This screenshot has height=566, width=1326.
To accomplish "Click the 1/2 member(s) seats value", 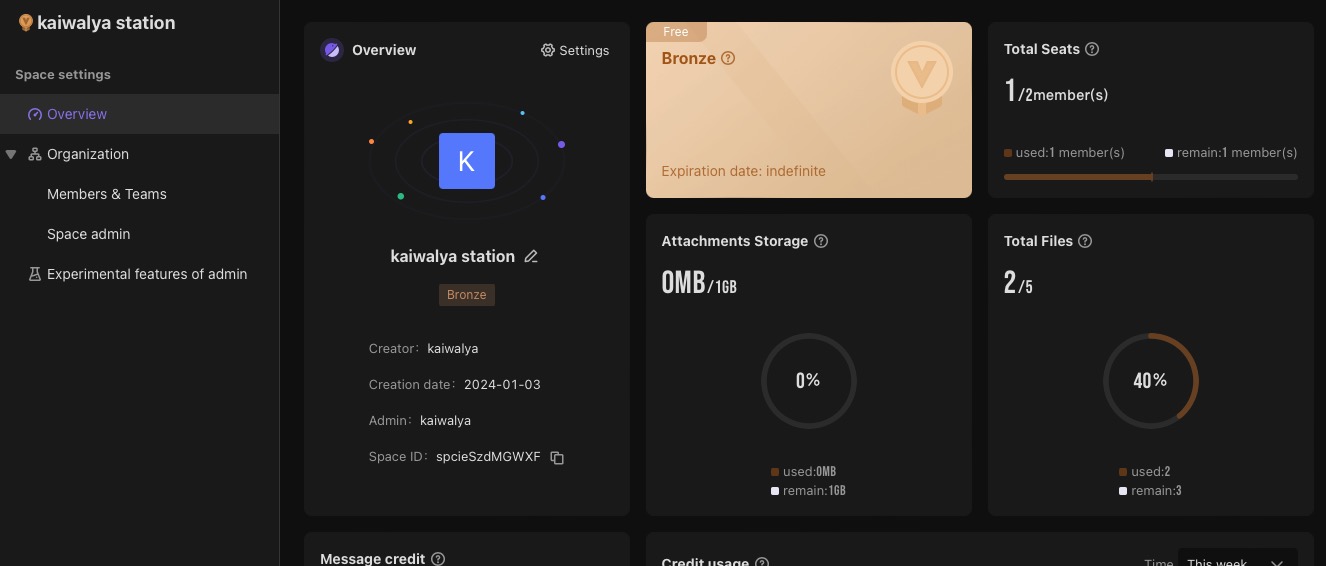I will point(1056,92).
